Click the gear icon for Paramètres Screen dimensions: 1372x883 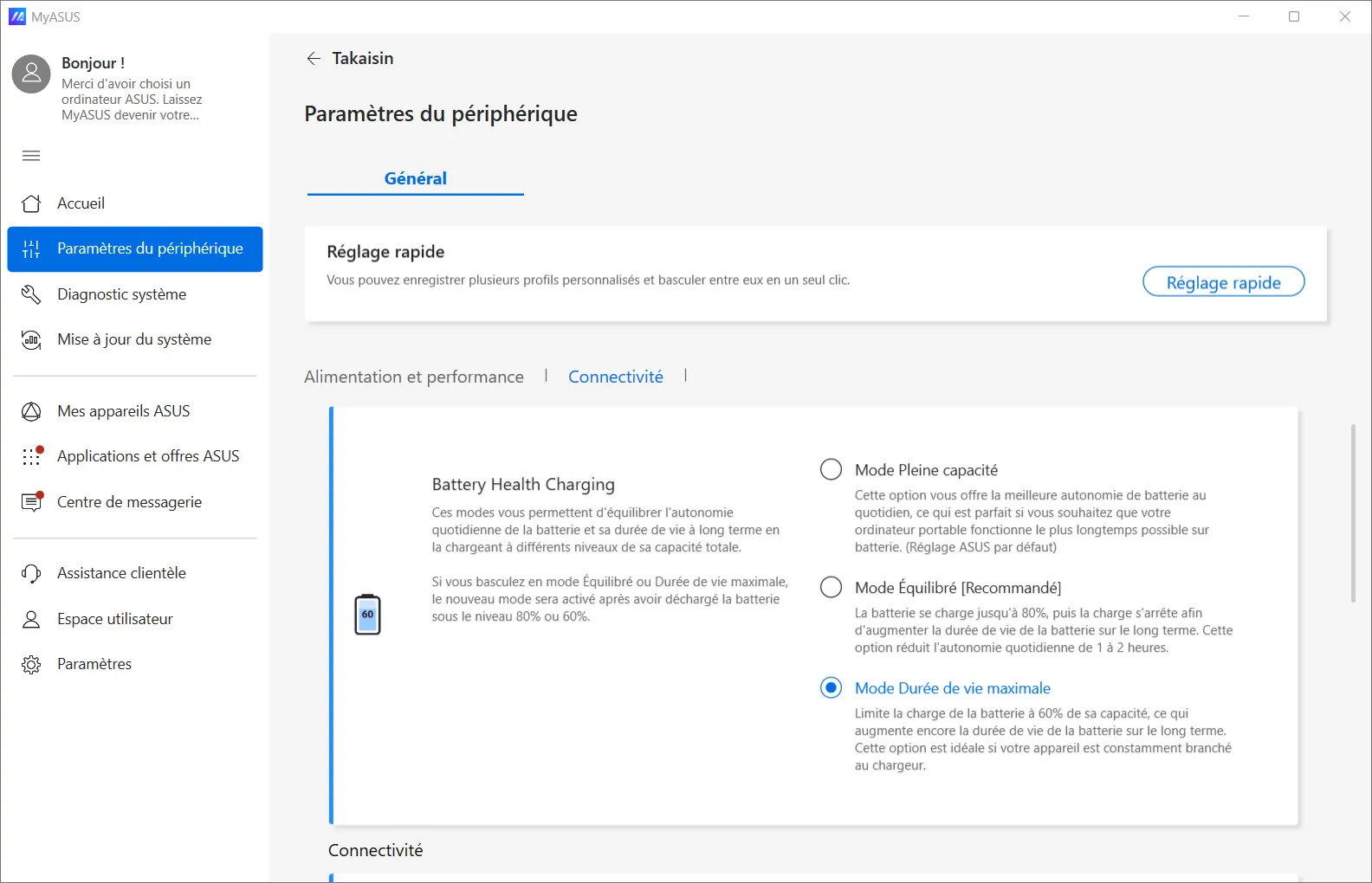point(31,664)
